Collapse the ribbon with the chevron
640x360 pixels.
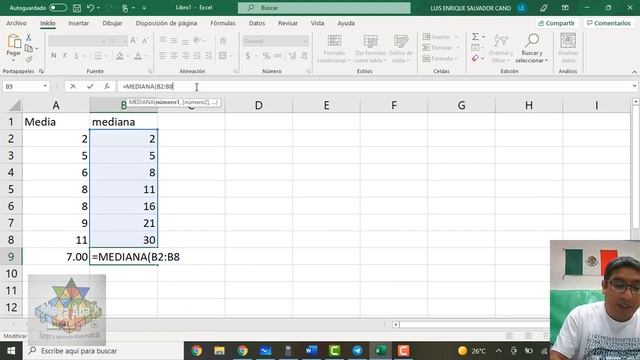coord(634,72)
